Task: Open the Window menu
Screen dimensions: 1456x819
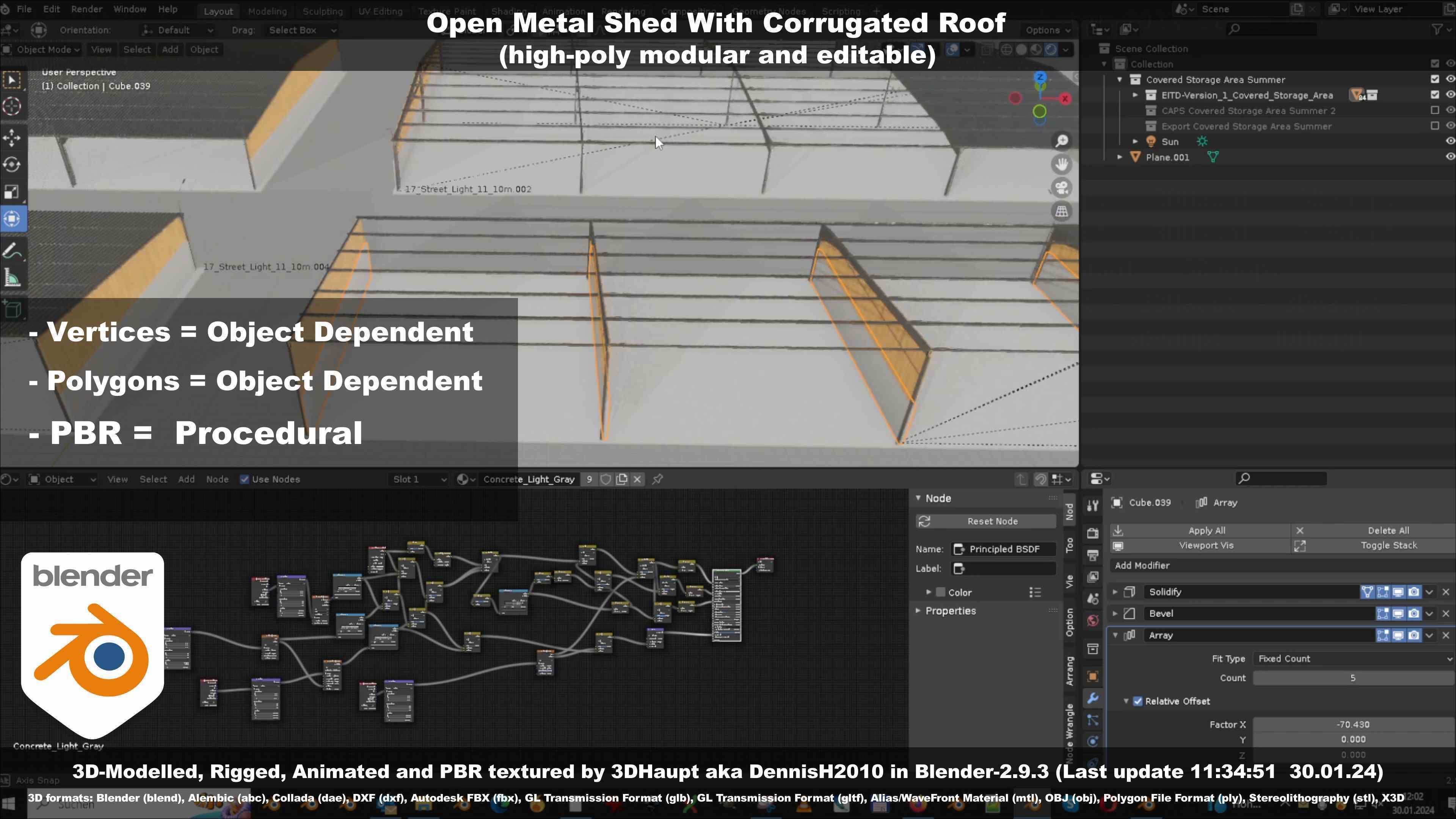Action: [129, 9]
